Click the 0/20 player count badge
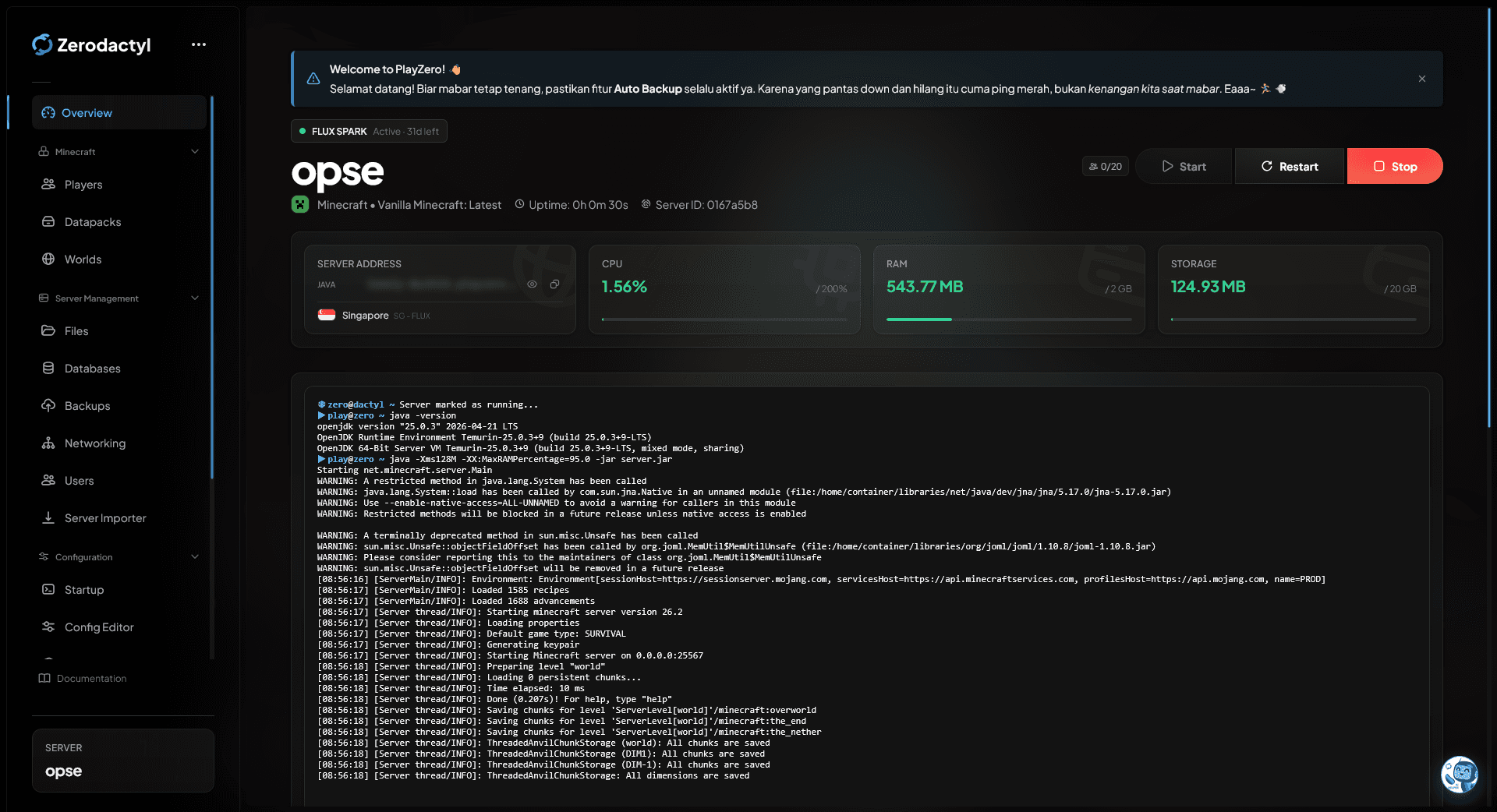 click(1105, 166)
